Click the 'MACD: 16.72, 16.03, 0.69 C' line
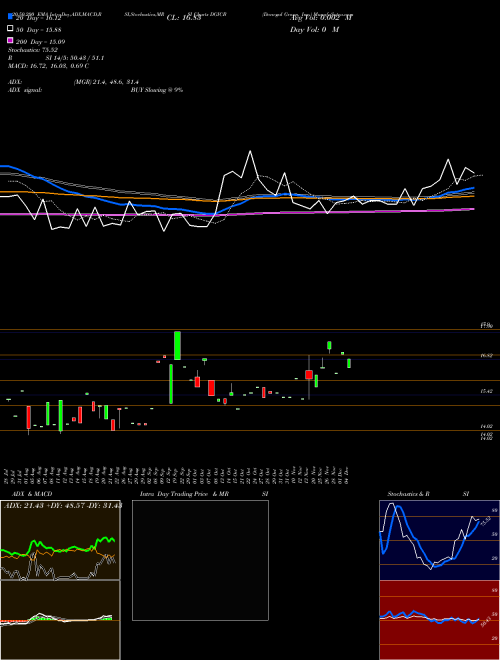 (48, 66)
